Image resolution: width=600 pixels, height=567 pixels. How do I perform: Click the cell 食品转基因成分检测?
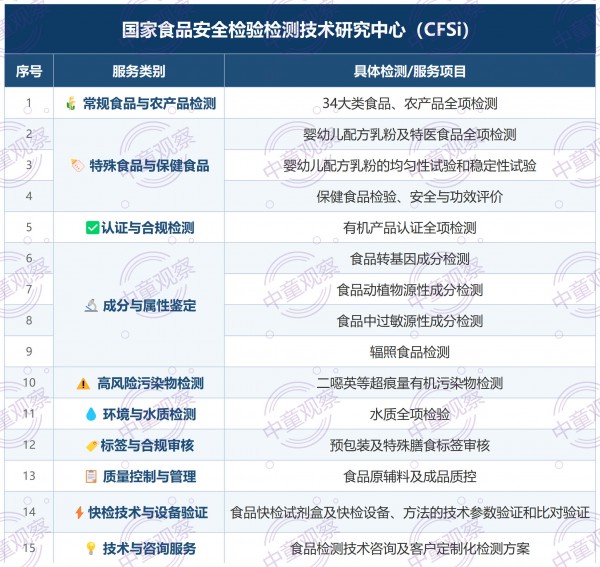410,259
